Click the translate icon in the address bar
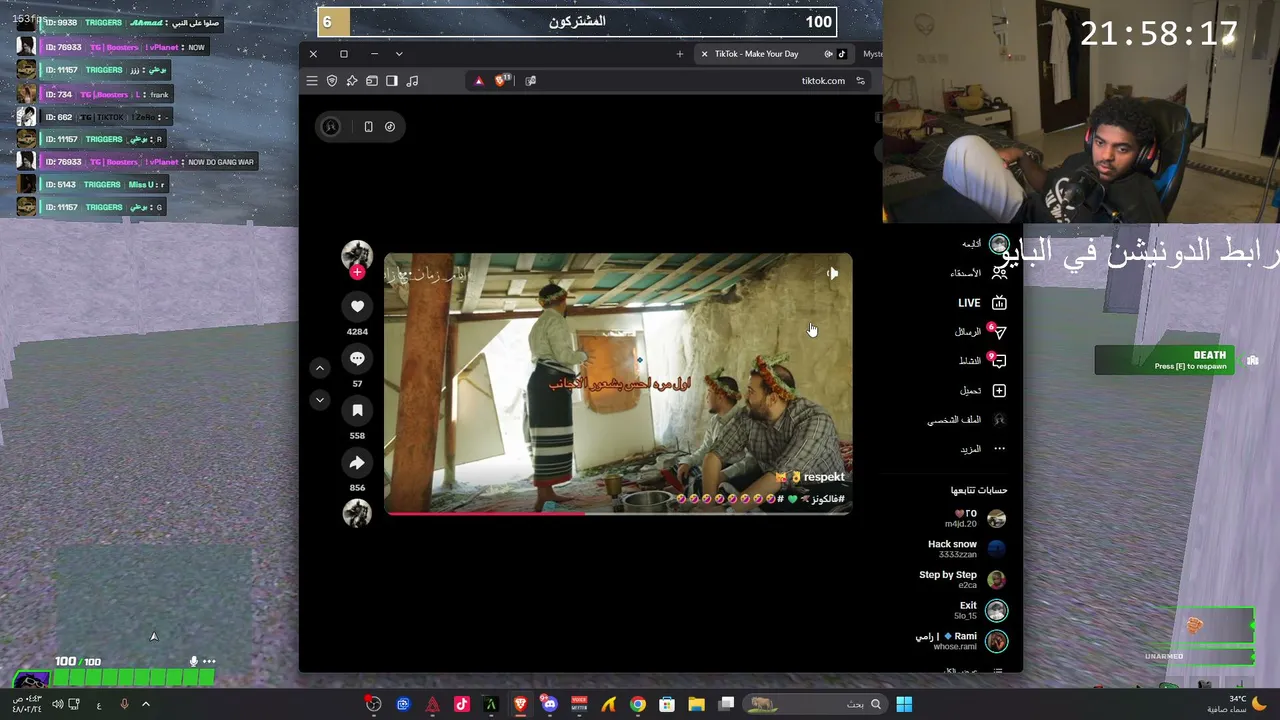 click(x=531, y=81)
